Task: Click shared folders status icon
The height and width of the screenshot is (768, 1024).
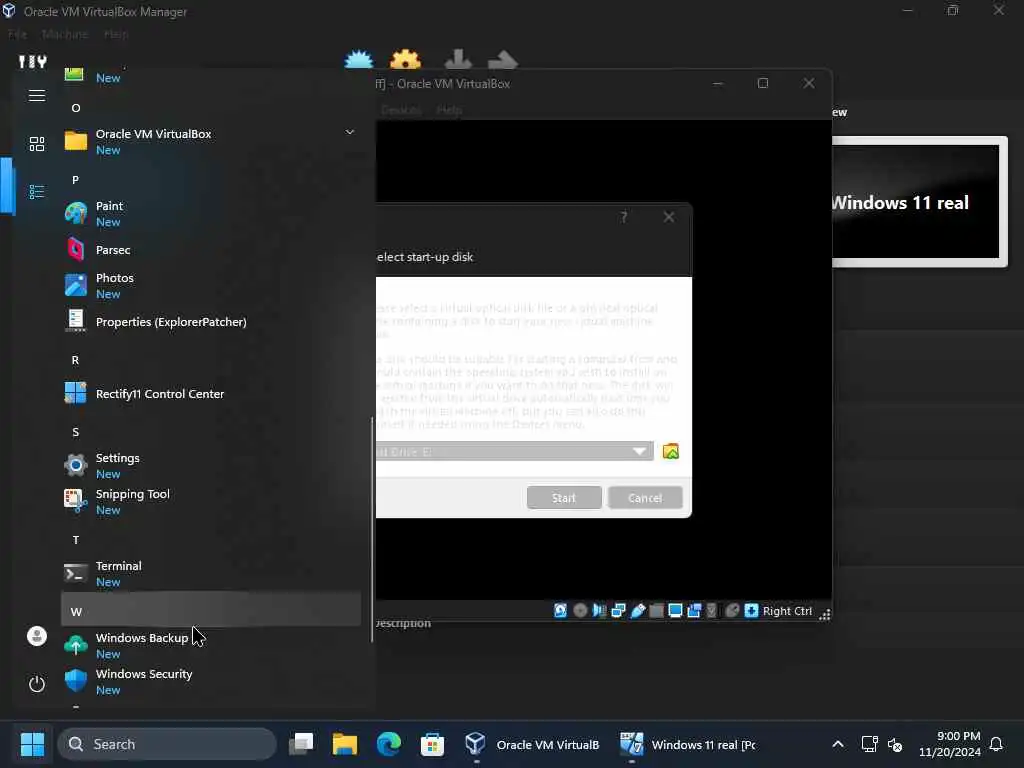Action: [x=656, y=611]
